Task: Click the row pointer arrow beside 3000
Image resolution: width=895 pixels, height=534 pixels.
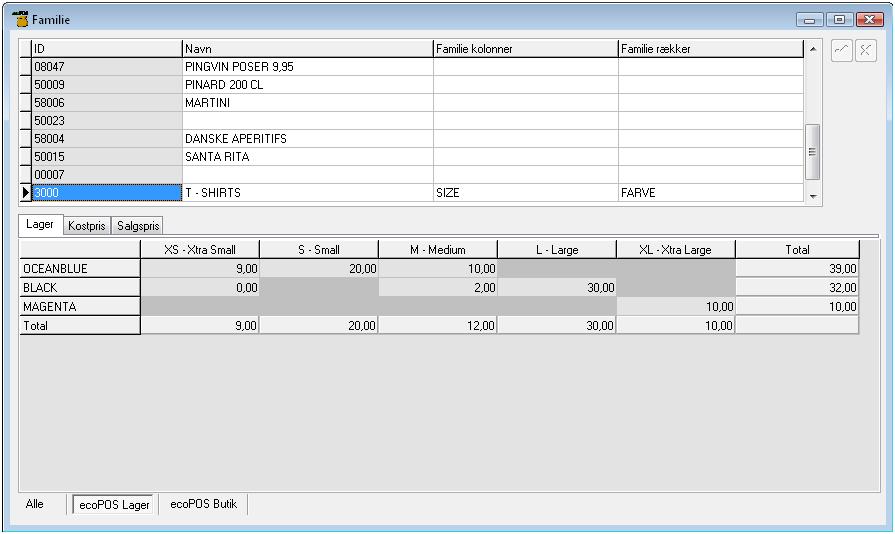Action: point(26,193)
